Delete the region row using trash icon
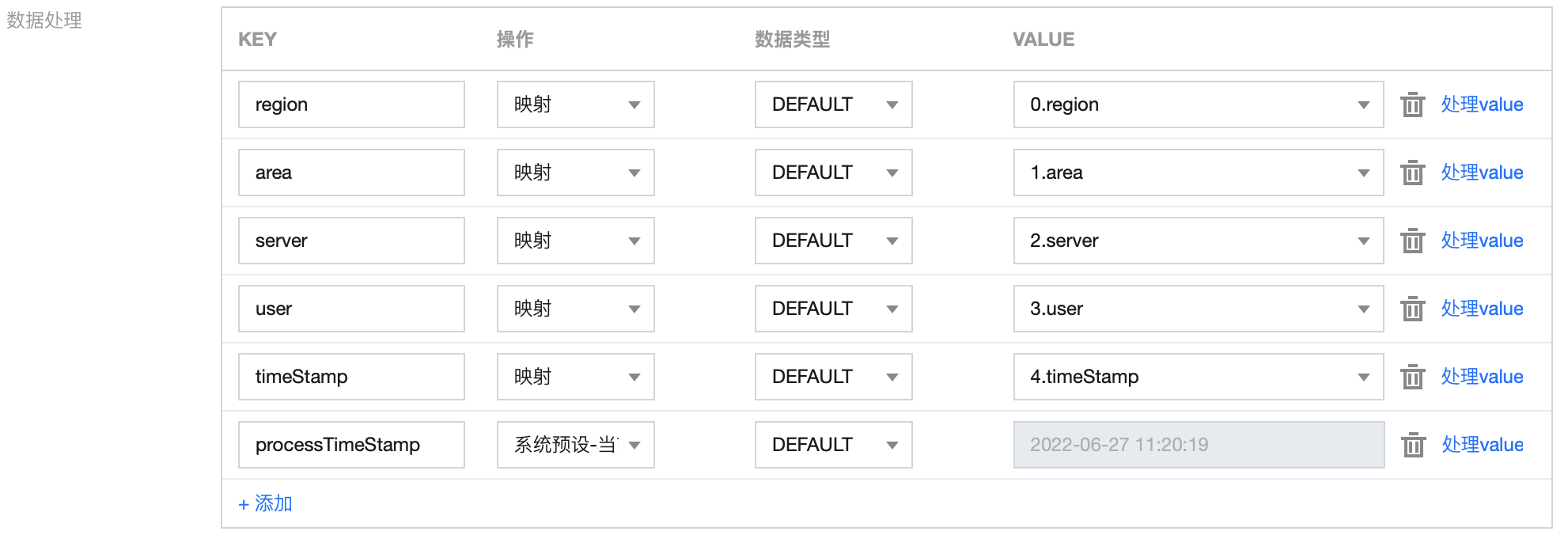This screenshot has width=1568, height=535. point(1412,104)
